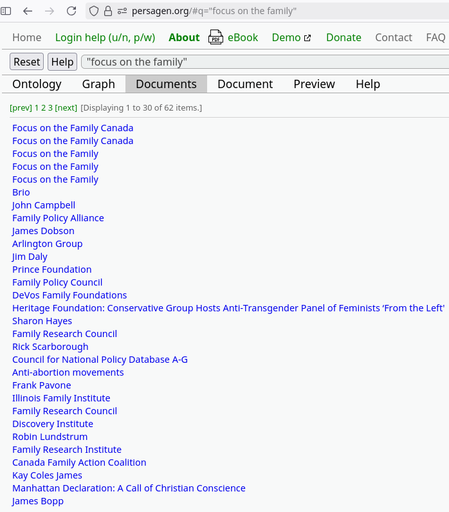Viewport: 449px width, 512px height.
Task: Reload the page with the refresh icon
Action: pos(71,11)
